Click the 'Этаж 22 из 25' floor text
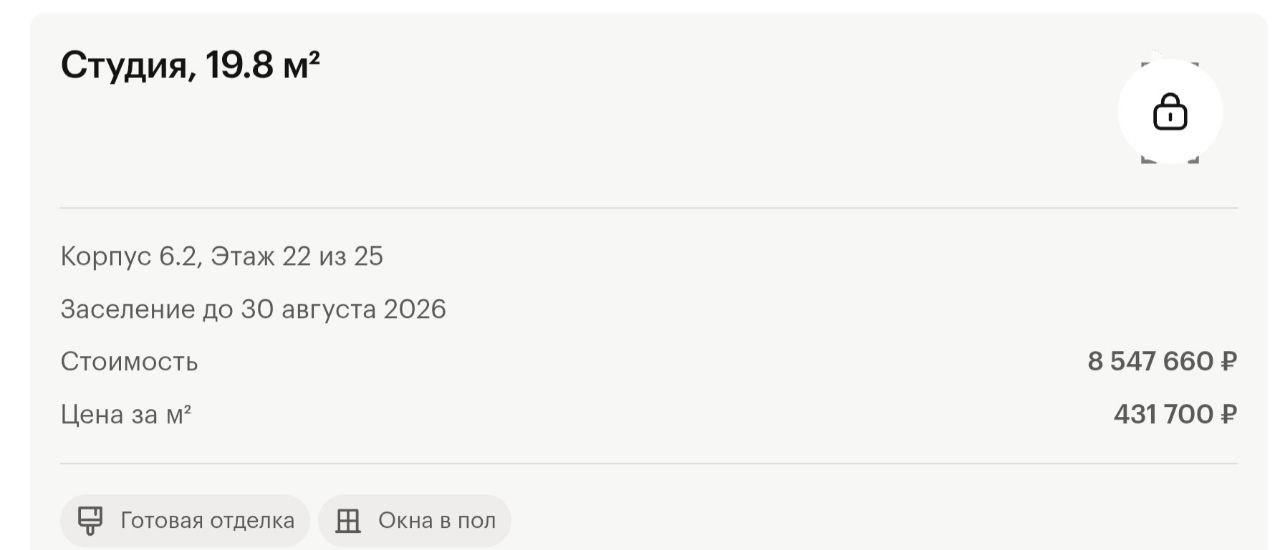 click(x=297, y=257)
